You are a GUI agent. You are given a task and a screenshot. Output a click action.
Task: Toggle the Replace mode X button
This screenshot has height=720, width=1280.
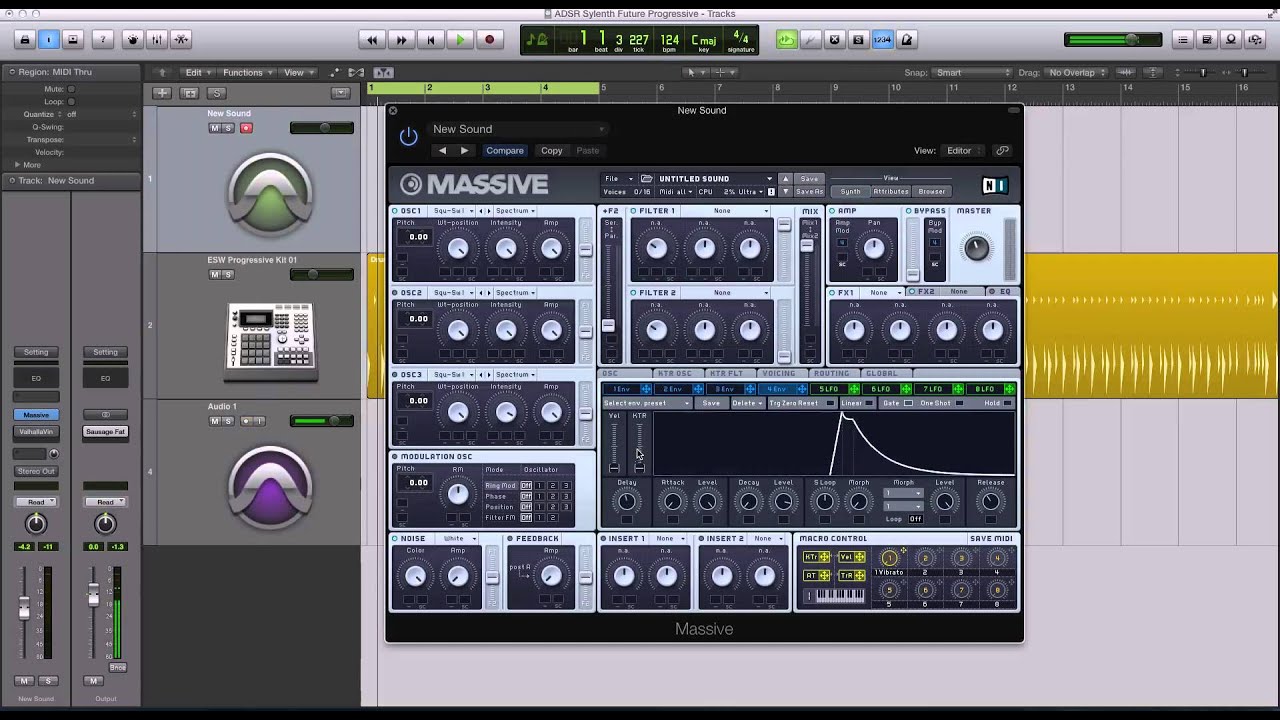tap(835, 40)
